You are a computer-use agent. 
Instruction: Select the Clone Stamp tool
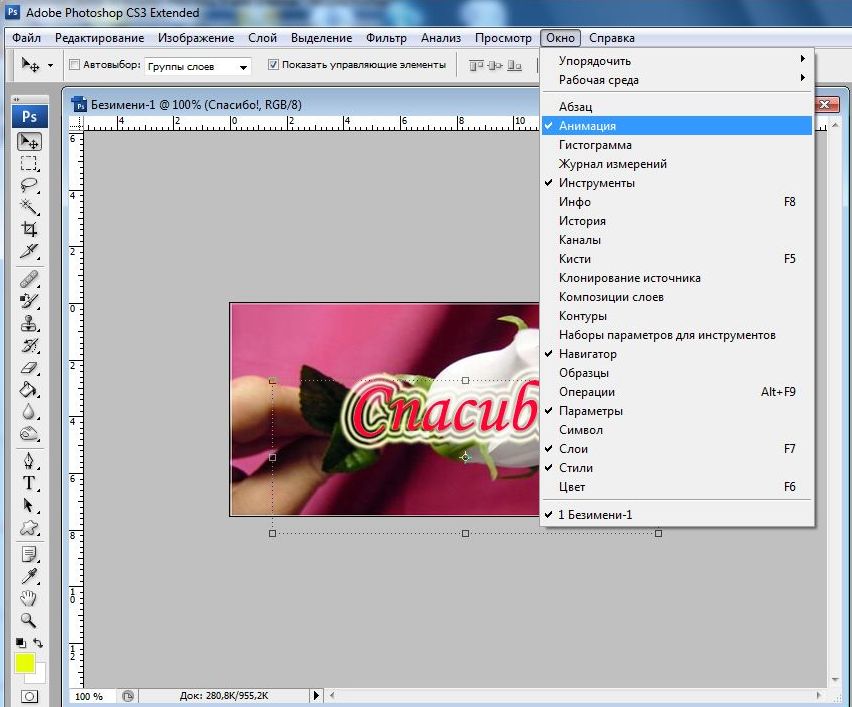click(29, 323)
